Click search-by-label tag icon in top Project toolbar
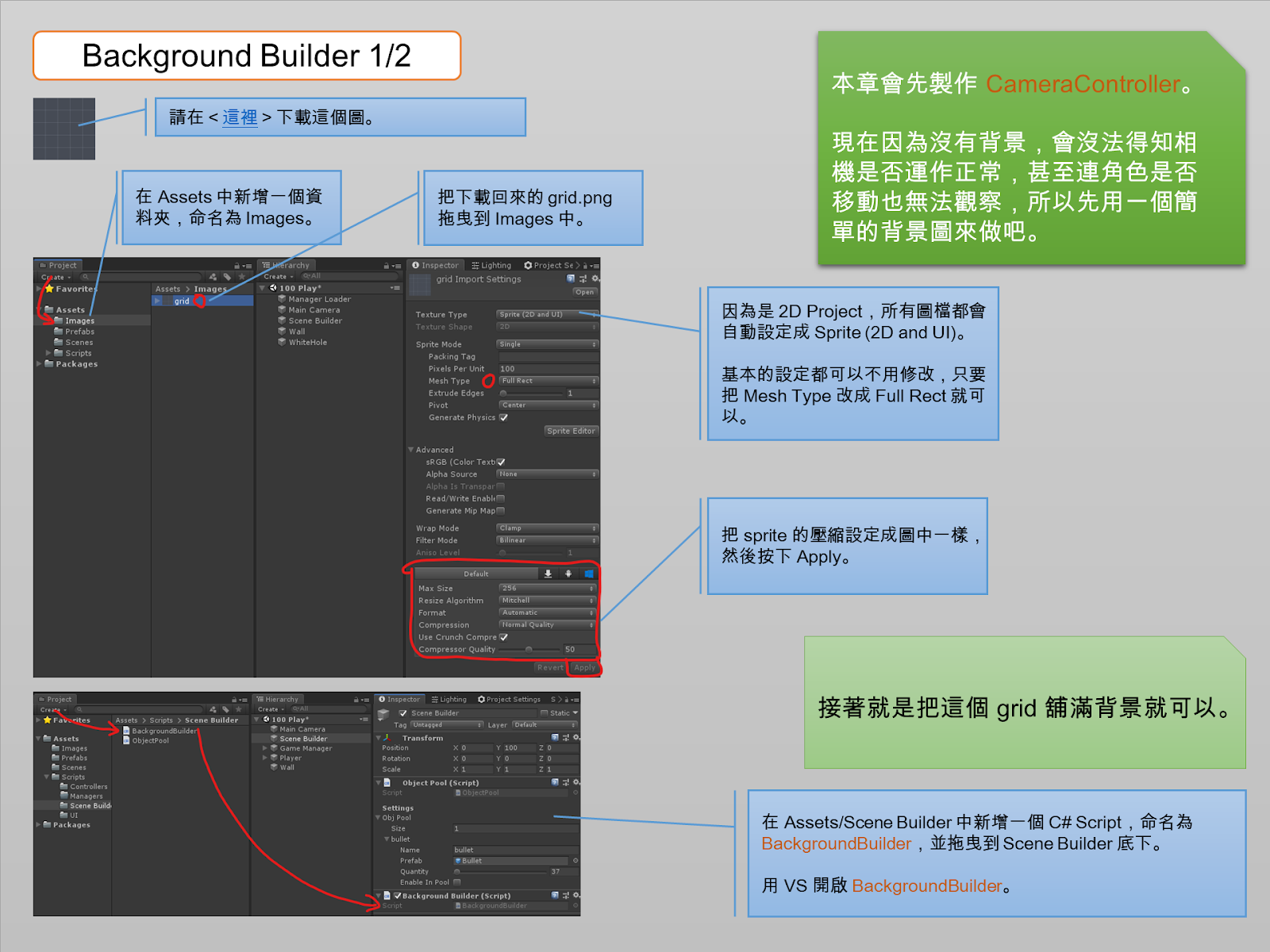This screenshot has width=1270, height=952. pyautogui.click(x=227, y=278)
